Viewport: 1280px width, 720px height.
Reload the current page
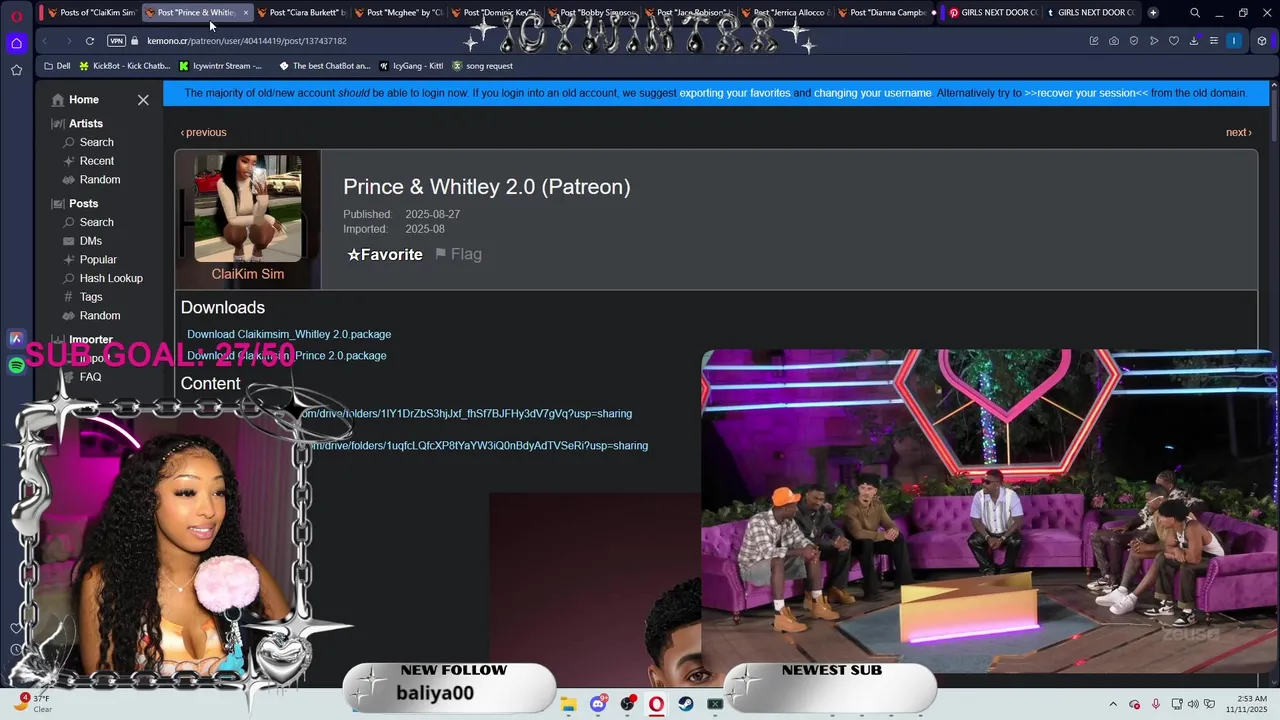90,41
